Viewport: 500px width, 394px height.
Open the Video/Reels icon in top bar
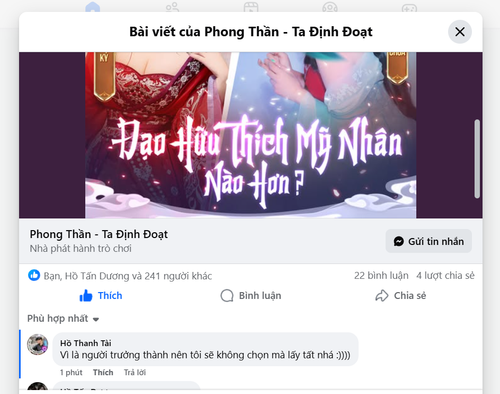[x=251, y=7]
